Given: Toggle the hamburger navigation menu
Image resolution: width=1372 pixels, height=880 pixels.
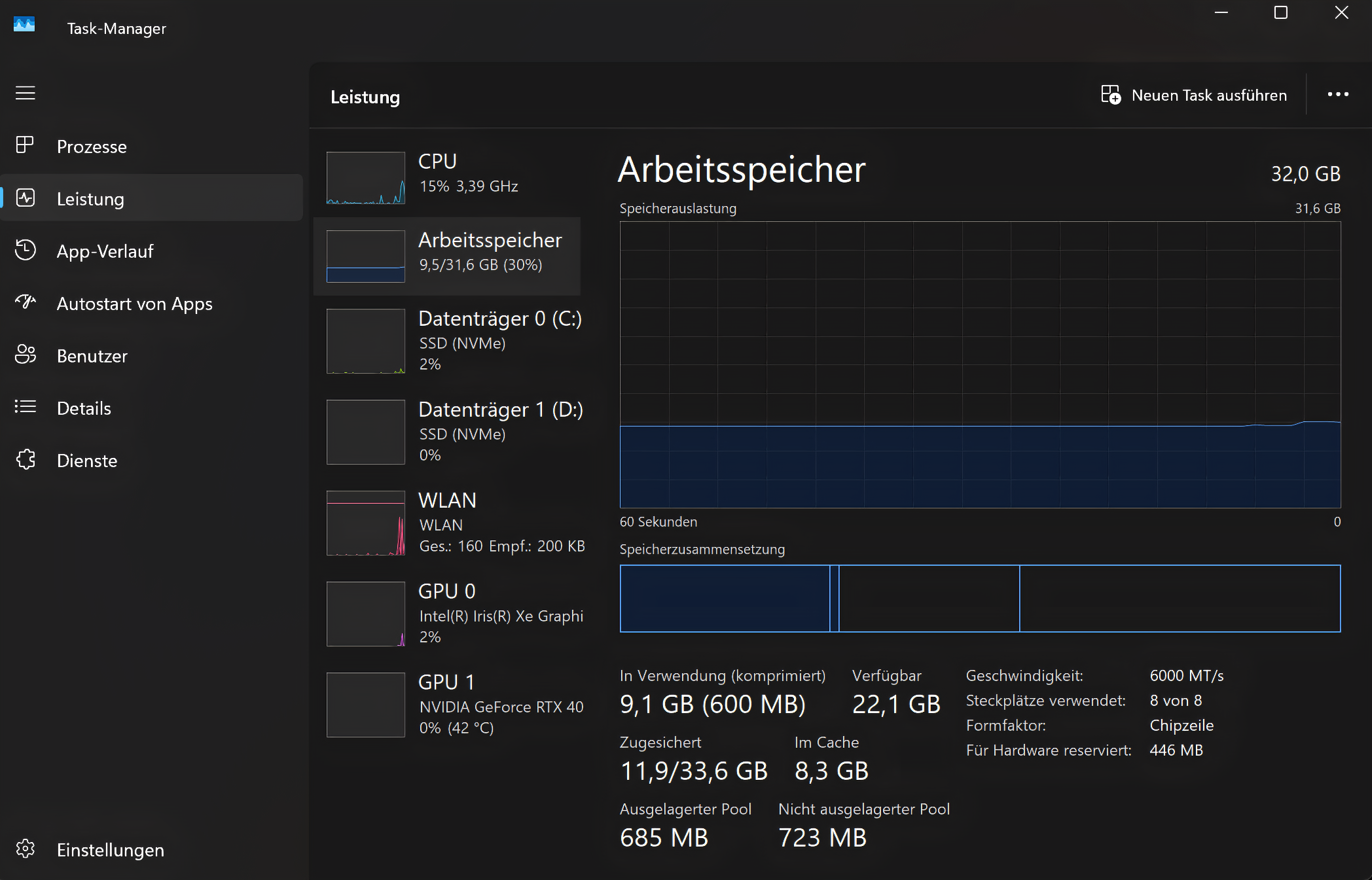Looking at the screenshot, I should [26, 94].
